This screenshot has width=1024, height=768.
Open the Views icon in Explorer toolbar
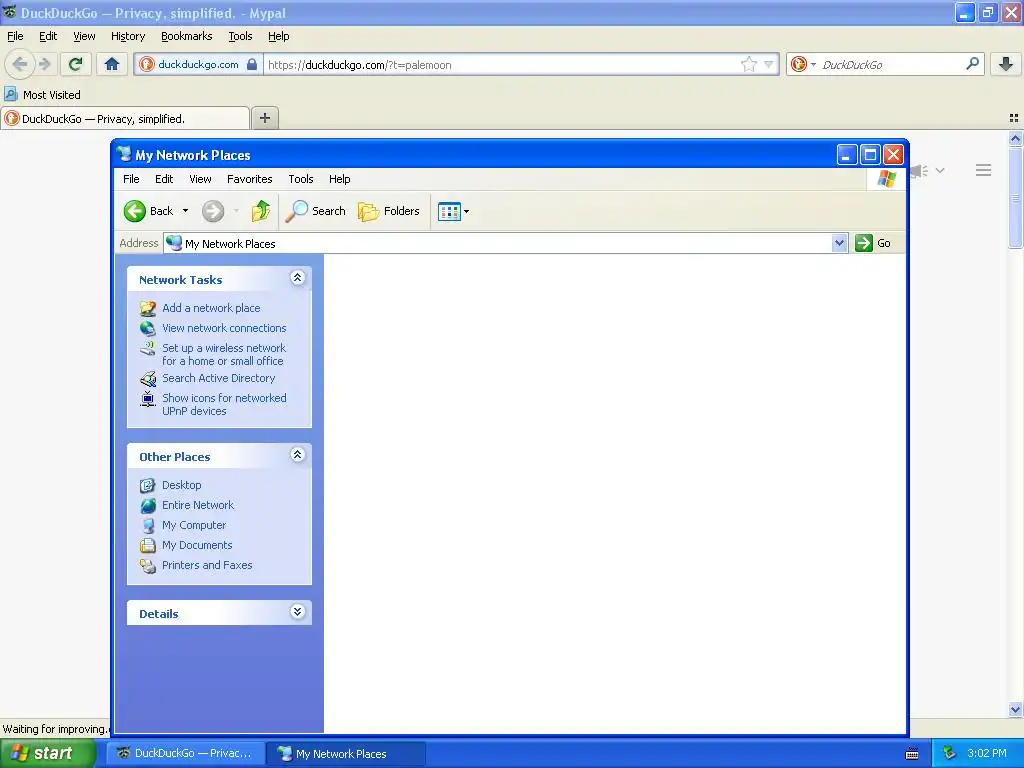tap(449, 212)
